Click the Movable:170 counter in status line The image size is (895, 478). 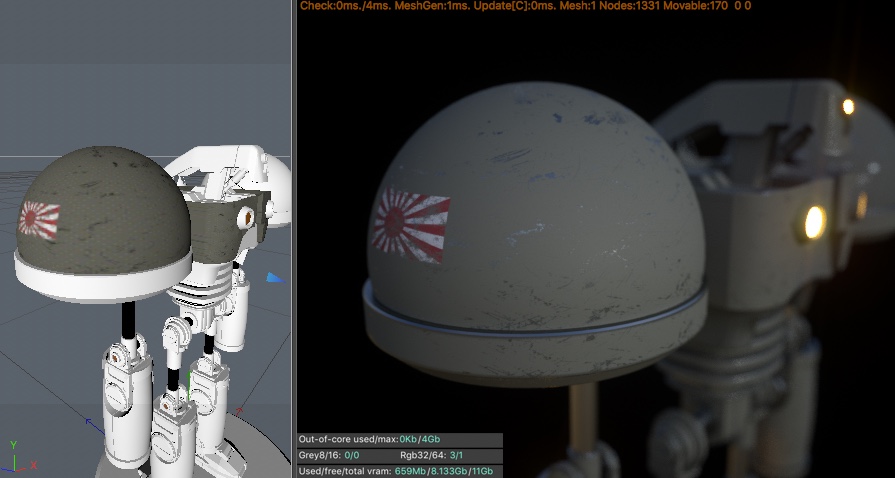tap(697, 6)
